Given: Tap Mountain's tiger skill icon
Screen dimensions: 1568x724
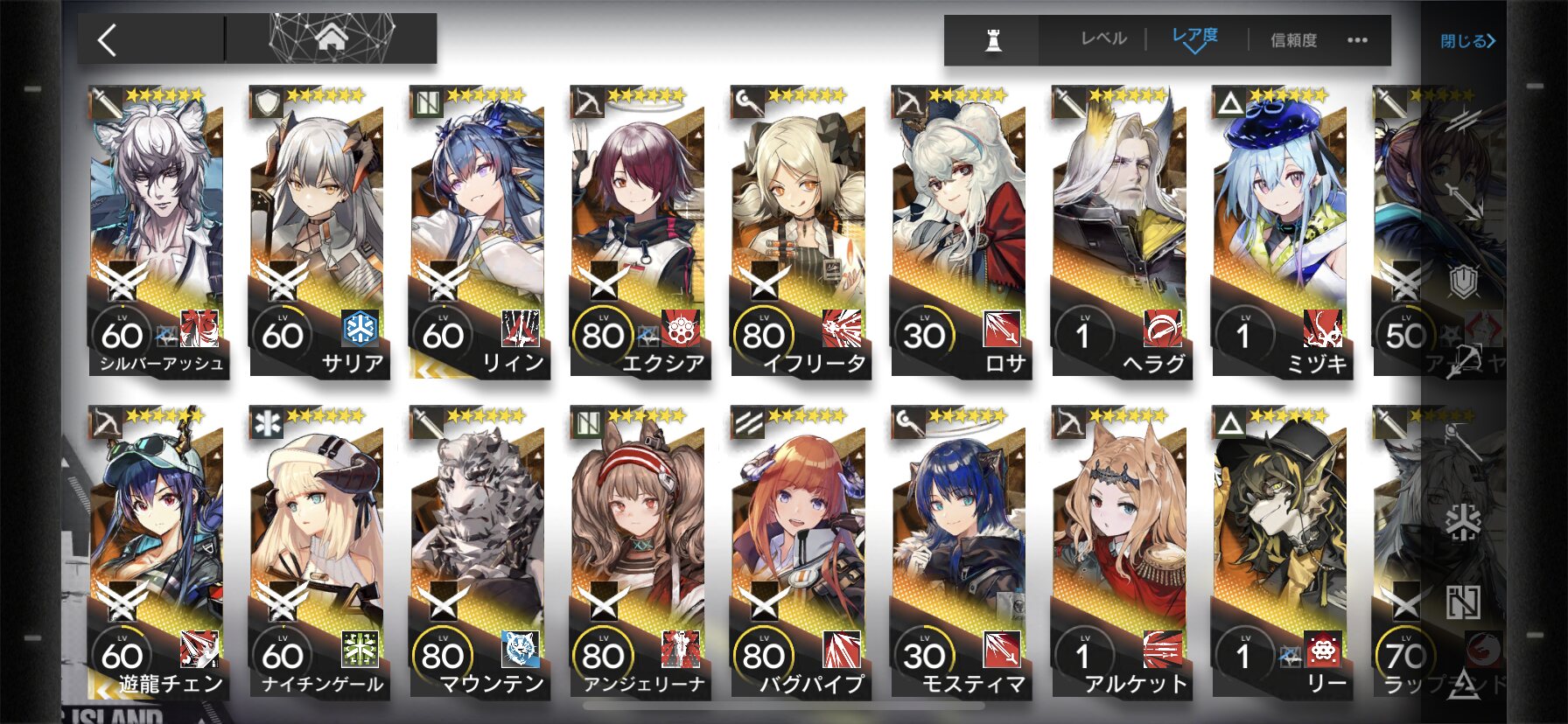Looking at the screenshot, I should (521, 650).
